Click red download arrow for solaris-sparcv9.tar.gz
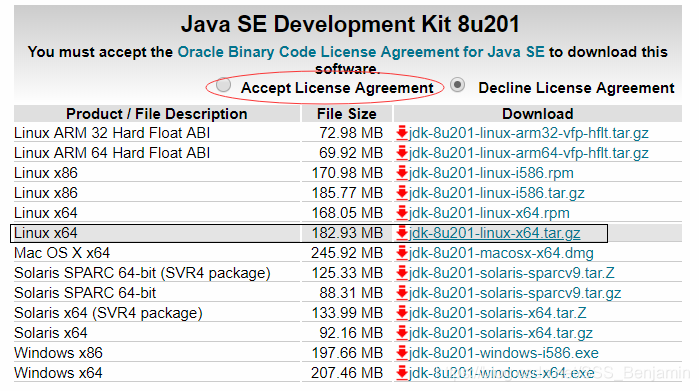The width and height of the screenshot is (699, 391). pos(402,293)
